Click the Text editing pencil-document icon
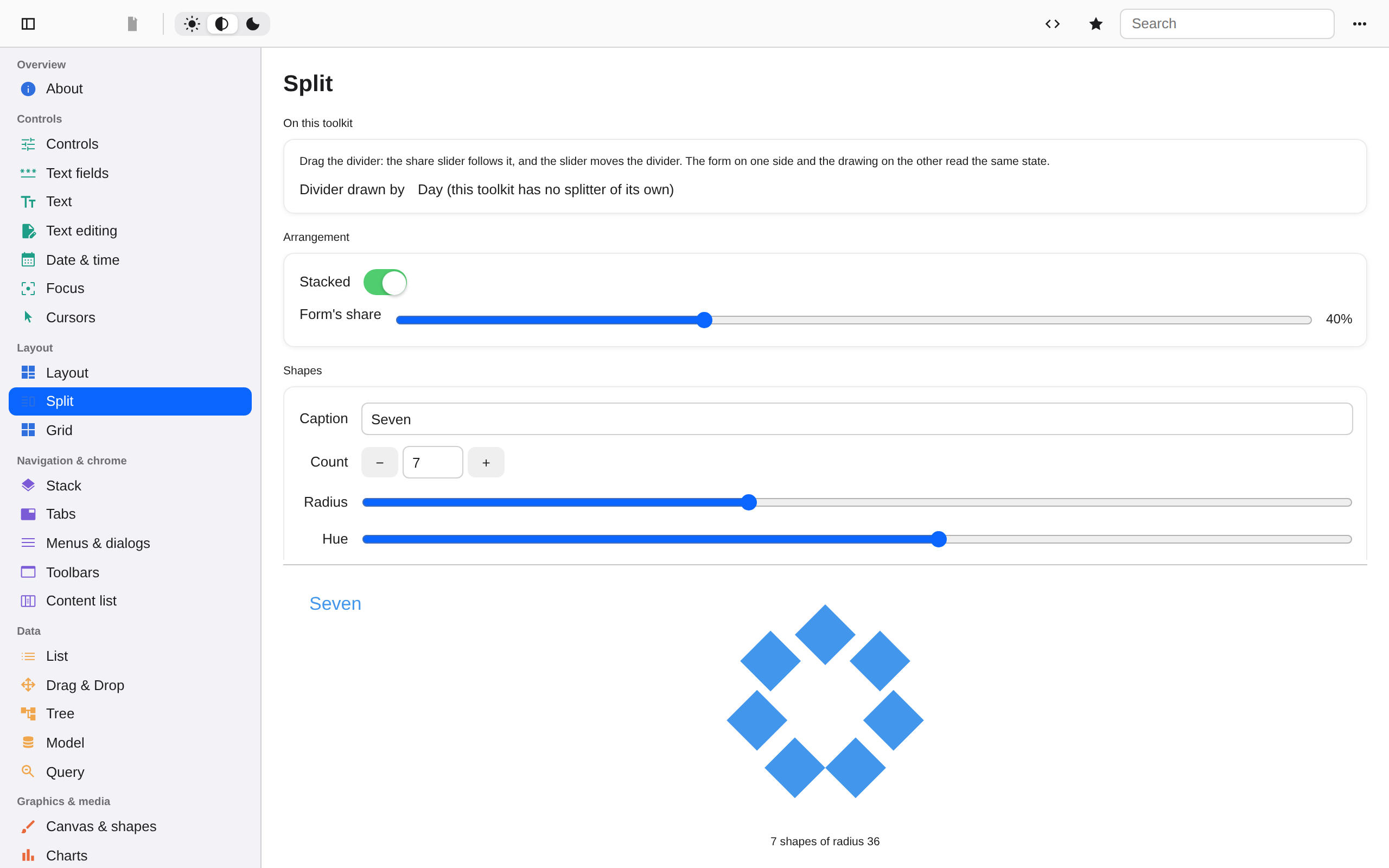 pos(28,231)
